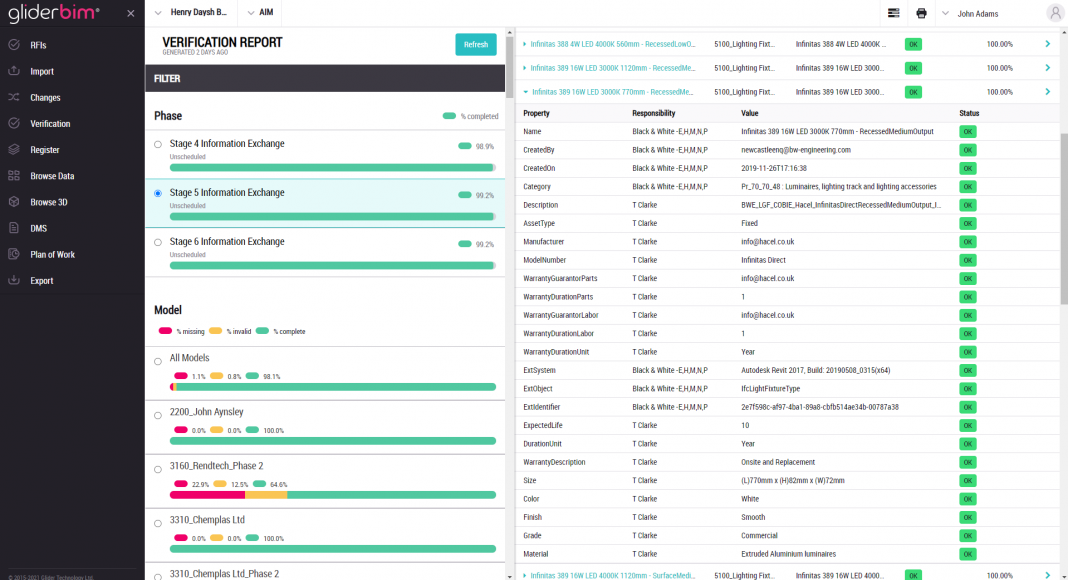Click the IfcLightFixtureType value
This screenshot has width=1068, height=580.
pyautogui.click(x=770, y=389)
